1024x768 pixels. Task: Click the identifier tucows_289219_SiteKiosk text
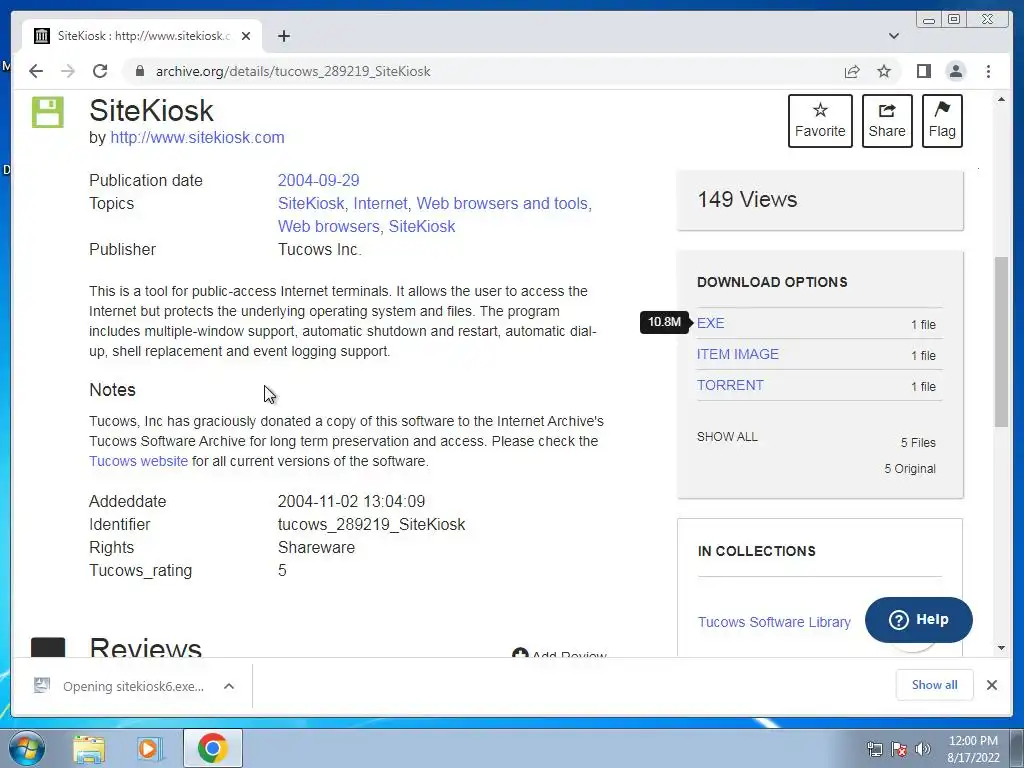point(371,524)
